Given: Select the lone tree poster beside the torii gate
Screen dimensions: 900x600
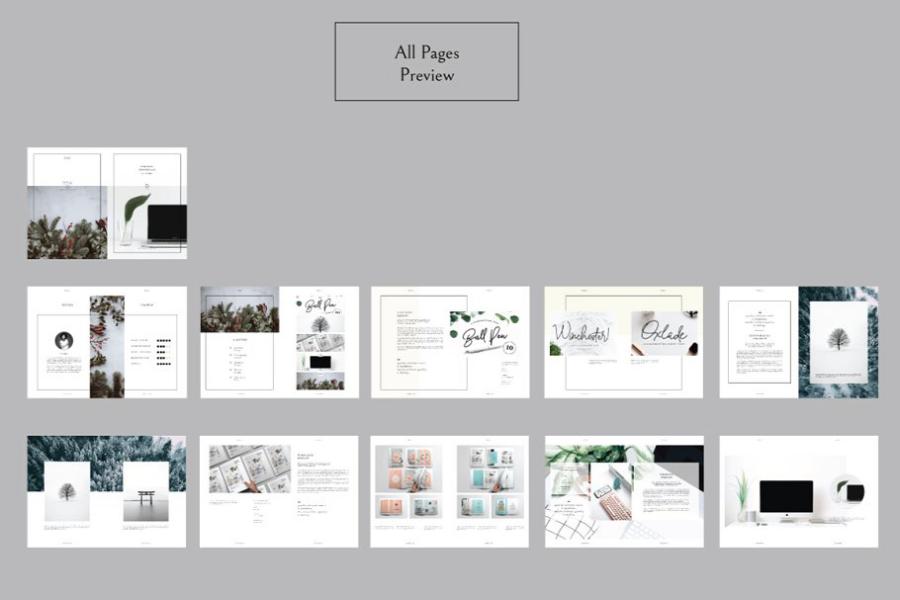Looking at the screenshot, I should click(67, 492).
